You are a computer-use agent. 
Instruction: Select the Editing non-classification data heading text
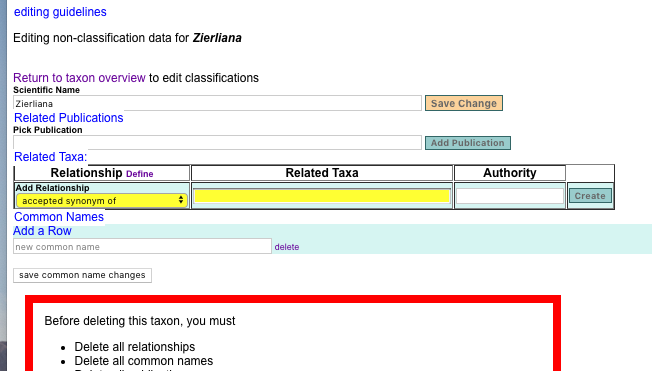[x=127, y=38]
